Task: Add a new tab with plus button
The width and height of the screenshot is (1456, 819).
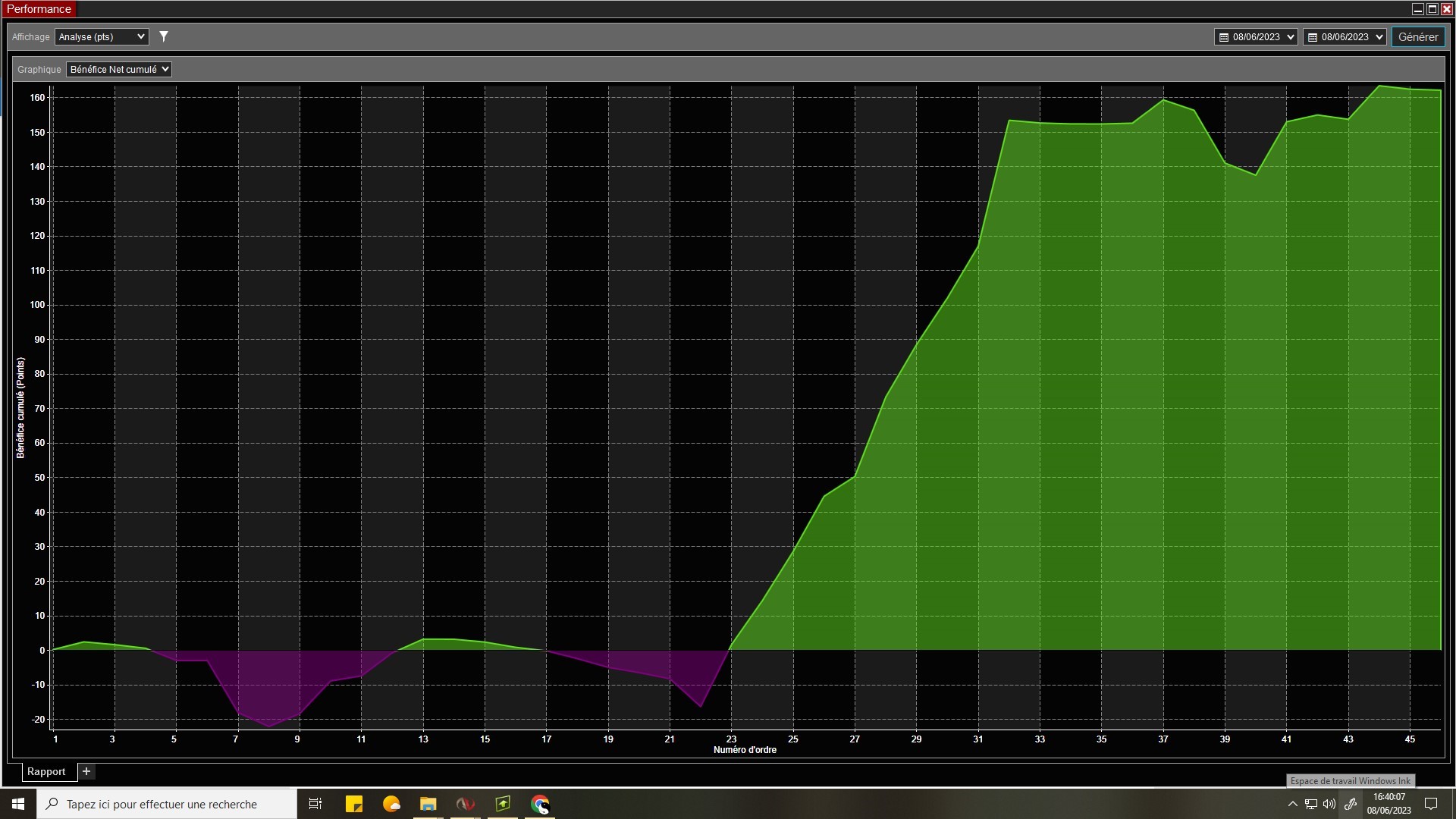Action: click(86, 771)
